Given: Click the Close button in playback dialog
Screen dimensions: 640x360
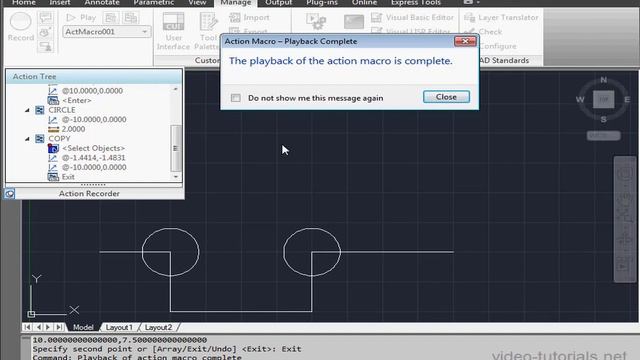Looking at the screenshot, I should pos(446,97).
